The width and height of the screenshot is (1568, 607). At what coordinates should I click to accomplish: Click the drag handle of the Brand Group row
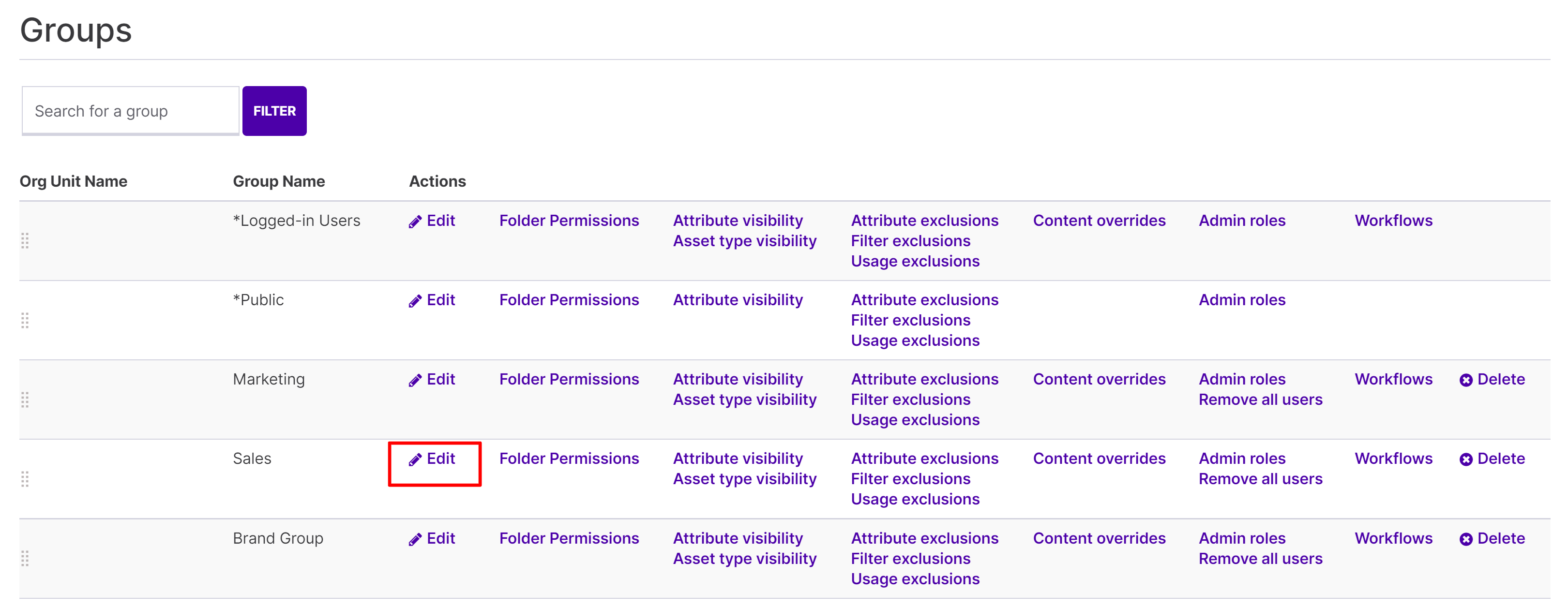[x=25, y=558]
